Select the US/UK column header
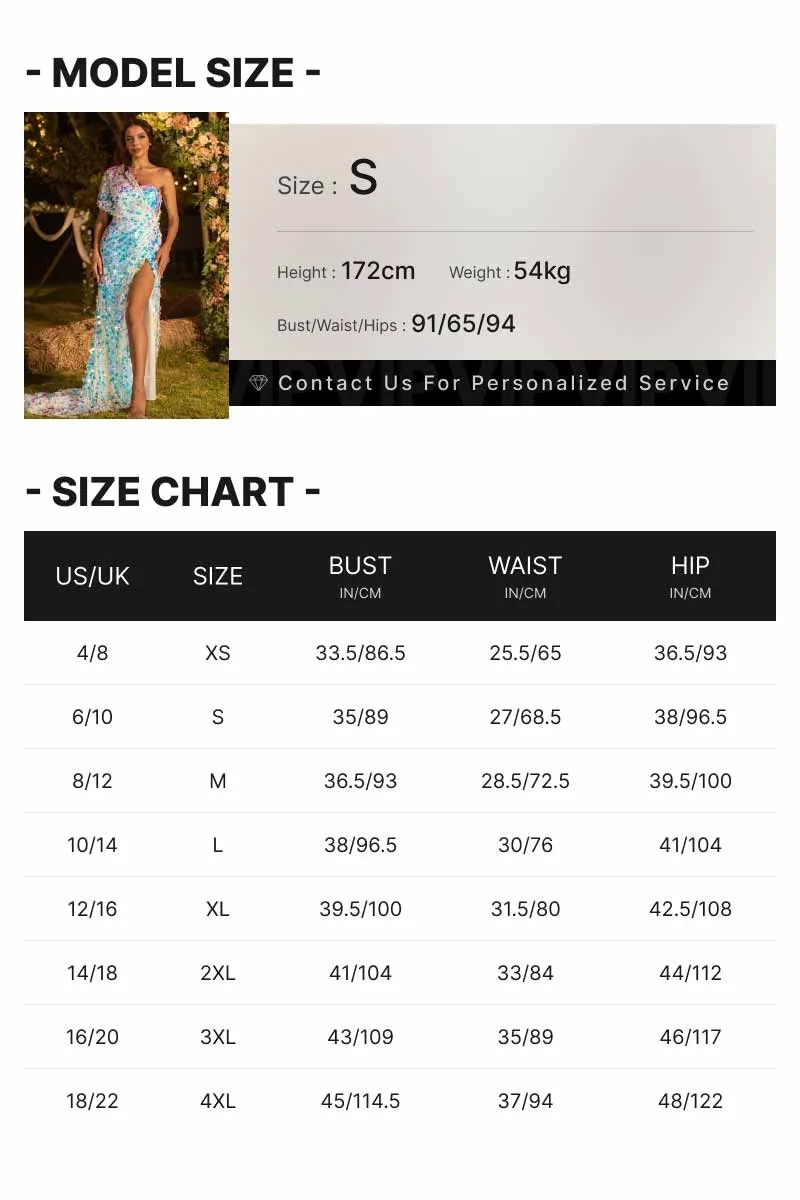The width and height of the screenshot is (800, 1200). tap(93, 576)
